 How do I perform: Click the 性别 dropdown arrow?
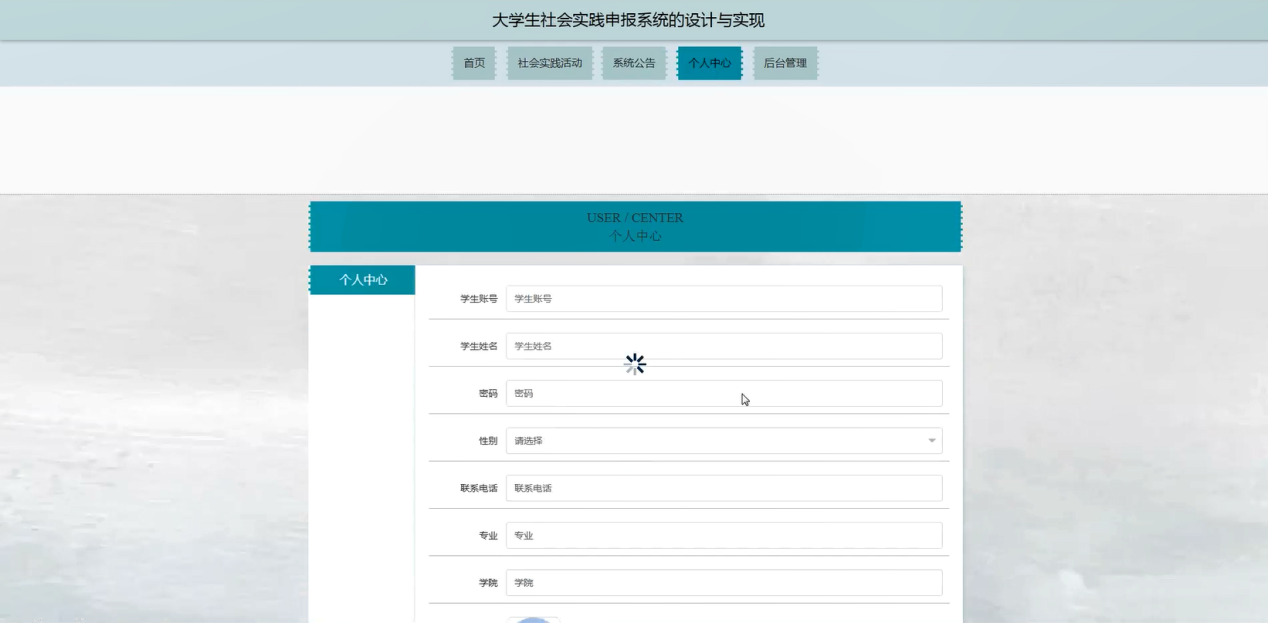(932, 441)
